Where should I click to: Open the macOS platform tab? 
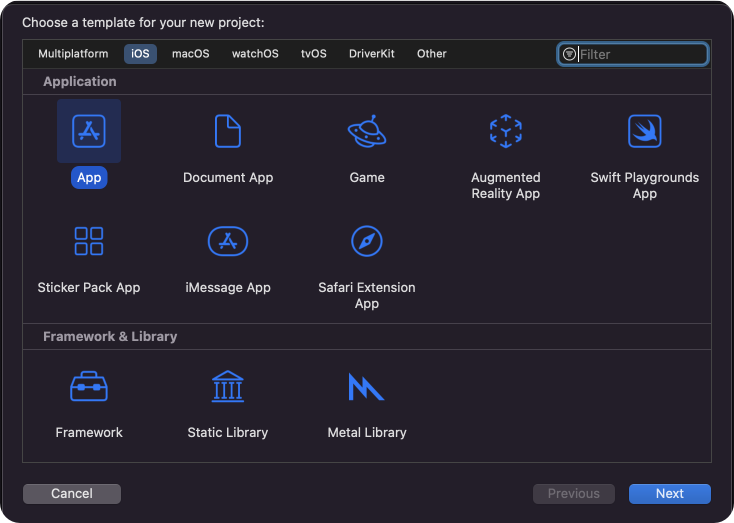tap(190, 54)
